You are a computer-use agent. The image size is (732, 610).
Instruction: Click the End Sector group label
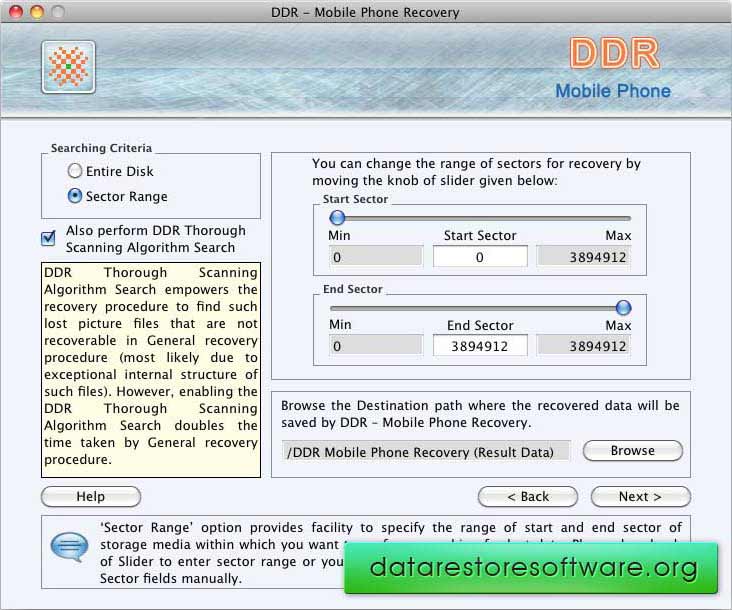click(352, 289)
